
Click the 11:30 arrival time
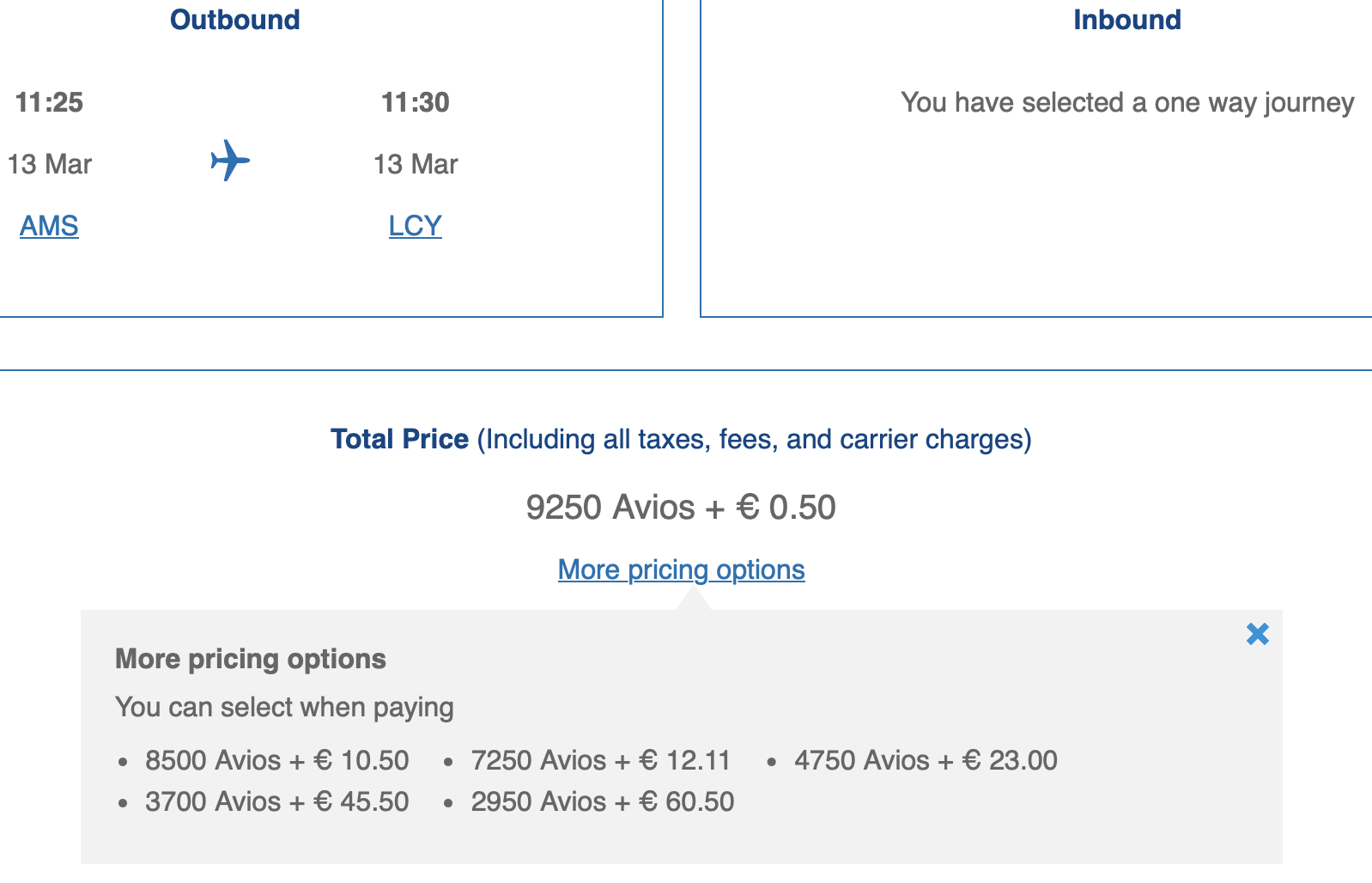click(x=415, y=102)
